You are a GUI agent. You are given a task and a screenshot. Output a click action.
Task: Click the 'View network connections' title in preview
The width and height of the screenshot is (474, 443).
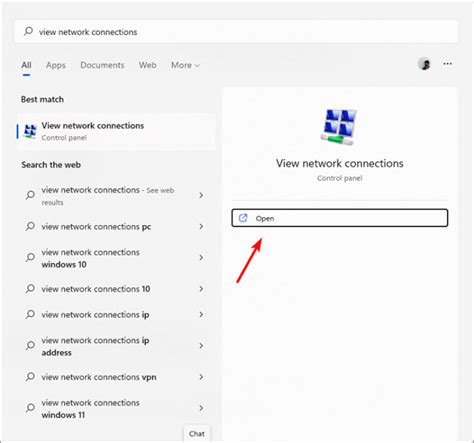pos(339,163)
